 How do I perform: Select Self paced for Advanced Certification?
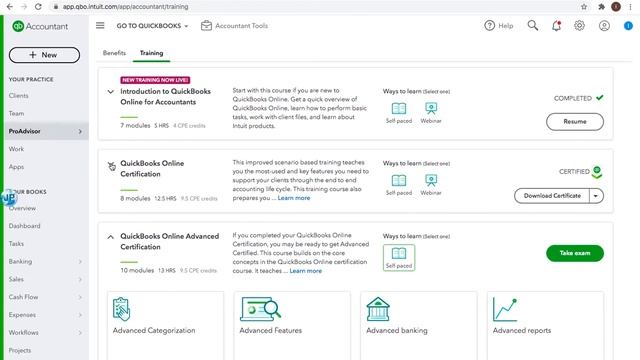399,258
